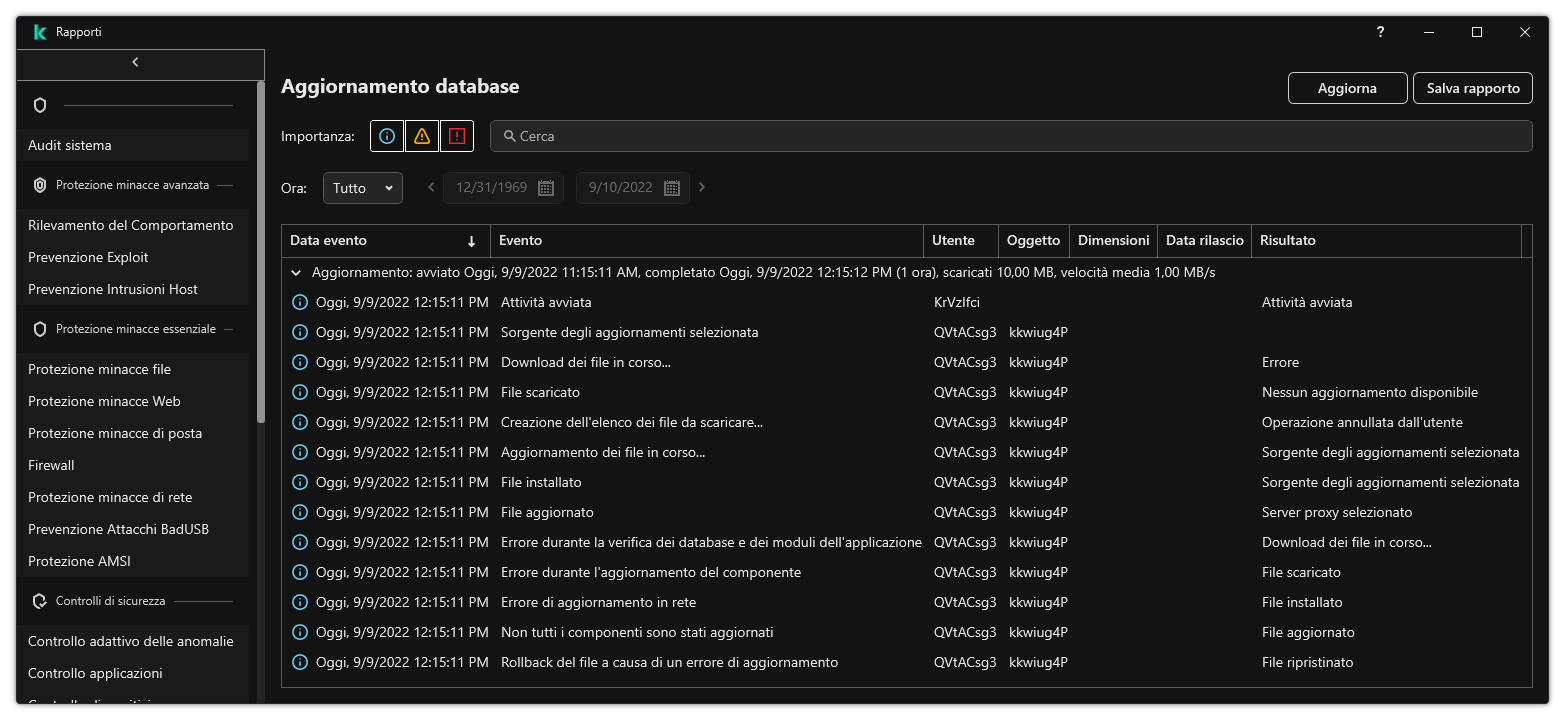Toggle the critical importance filter icon

457,136
